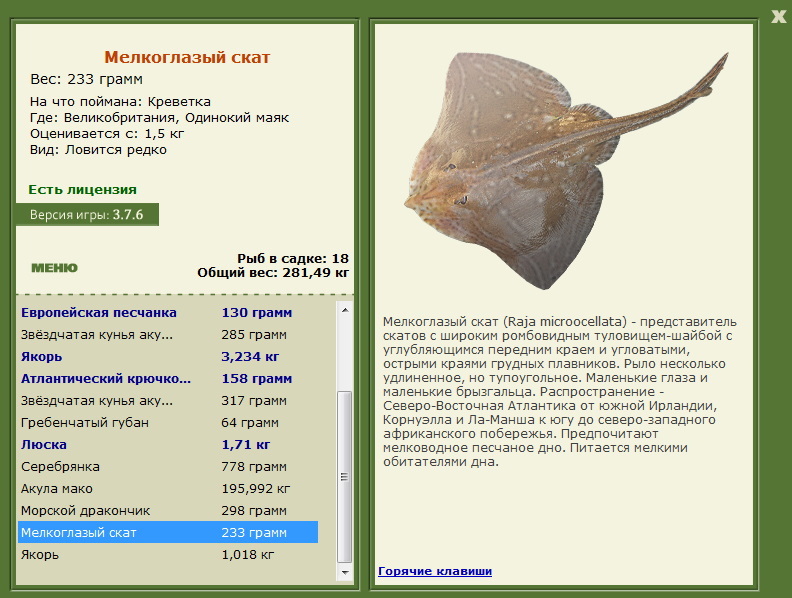Close the fish info window with X
This screenshot has height=598, width=792.
pos(778,17)
